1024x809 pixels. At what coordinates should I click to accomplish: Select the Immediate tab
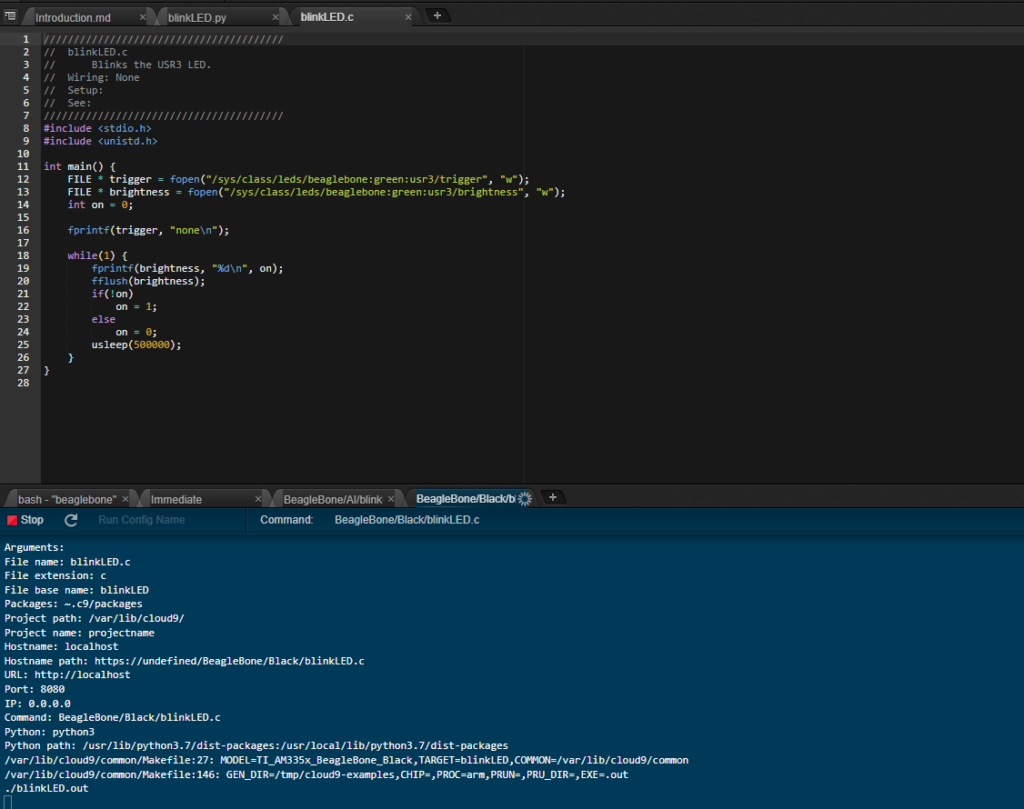point(176,499)
